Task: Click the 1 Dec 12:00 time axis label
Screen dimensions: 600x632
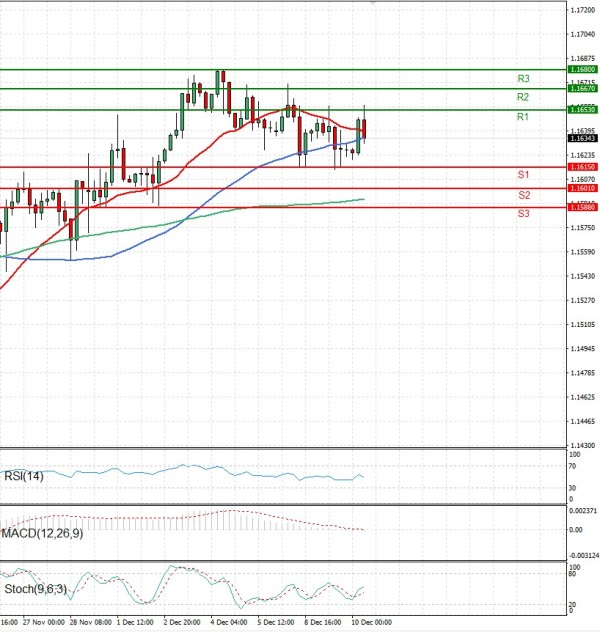Action: point(134,621)
